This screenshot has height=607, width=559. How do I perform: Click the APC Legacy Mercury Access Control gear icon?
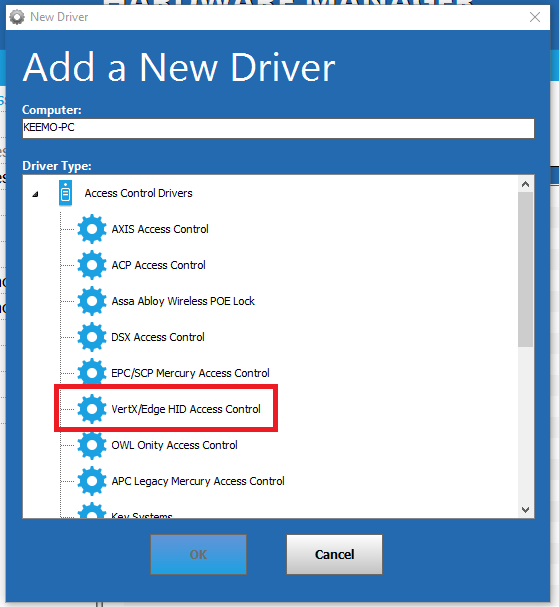click(x=92, y=481)
